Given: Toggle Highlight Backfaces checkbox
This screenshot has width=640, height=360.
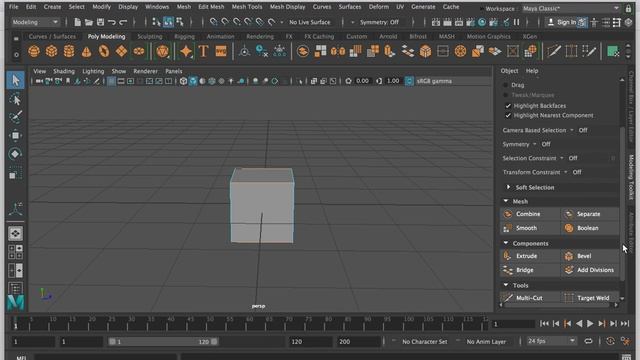Looking at the screenshot, I should (508, 106).
